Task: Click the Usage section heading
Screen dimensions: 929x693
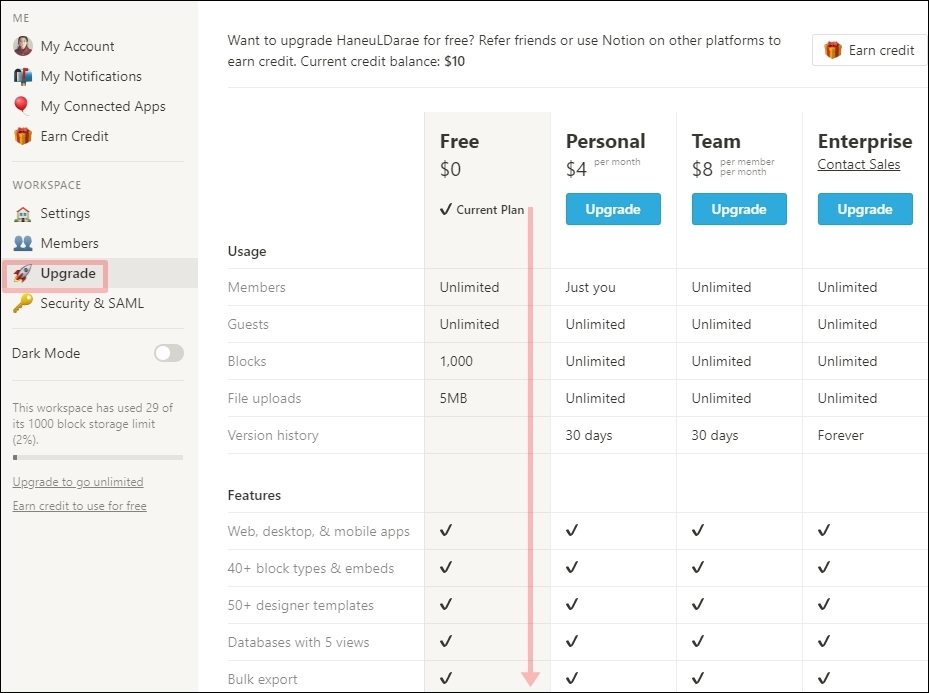Action: click(x=246, y=252)
